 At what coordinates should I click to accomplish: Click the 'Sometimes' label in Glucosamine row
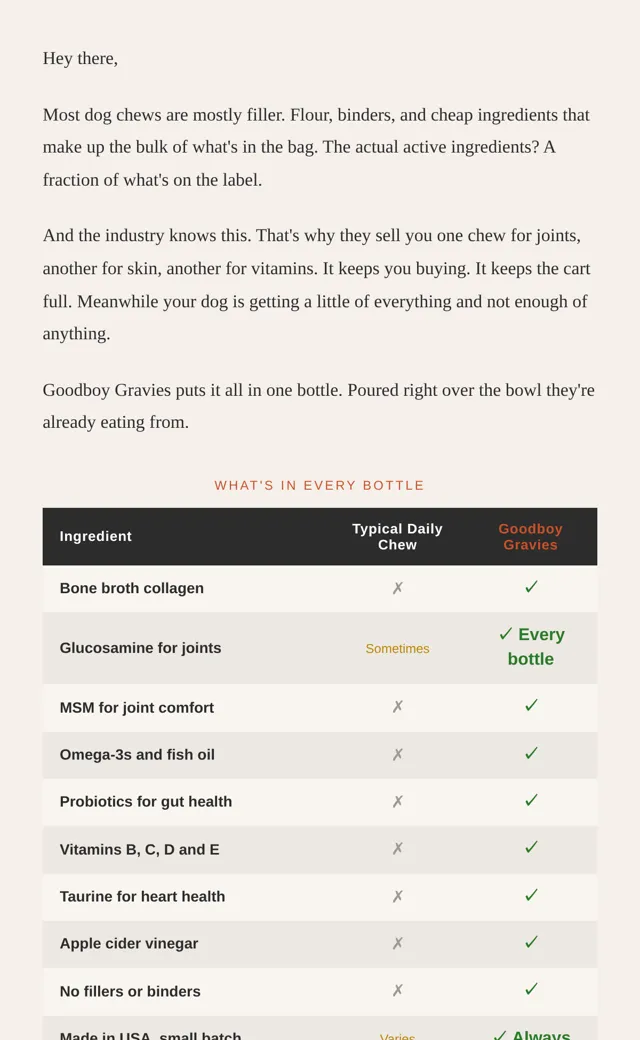pos(397,649)
